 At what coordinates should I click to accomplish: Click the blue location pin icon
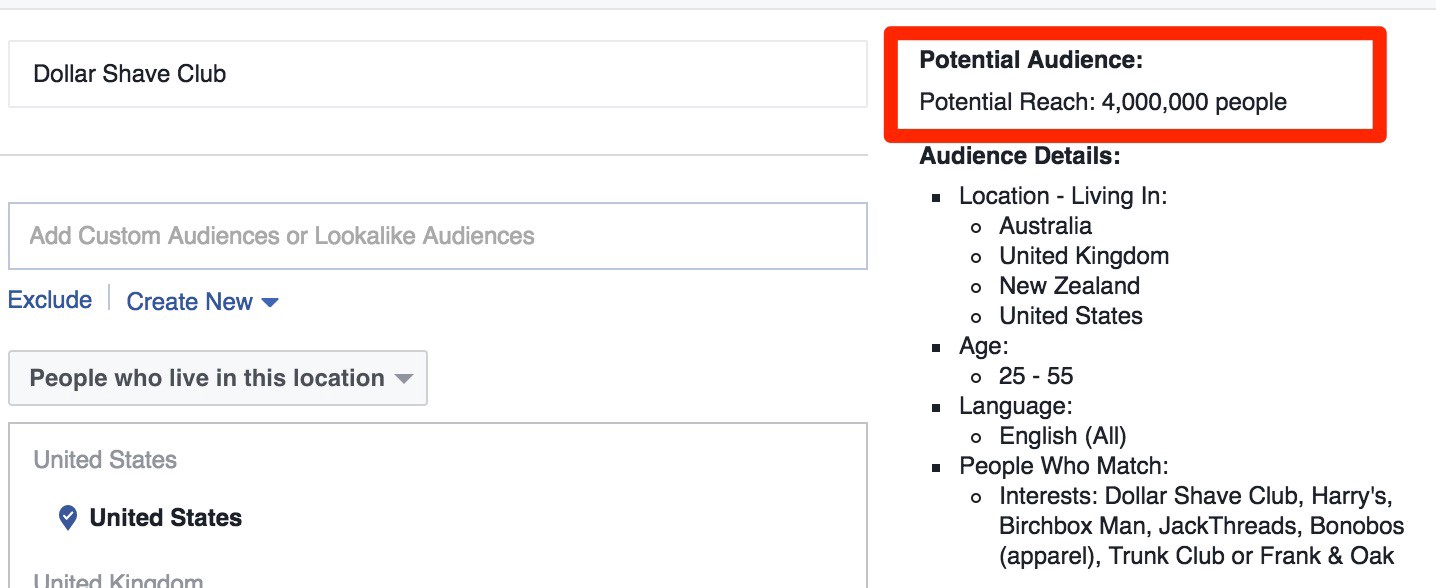coord(67,517)
